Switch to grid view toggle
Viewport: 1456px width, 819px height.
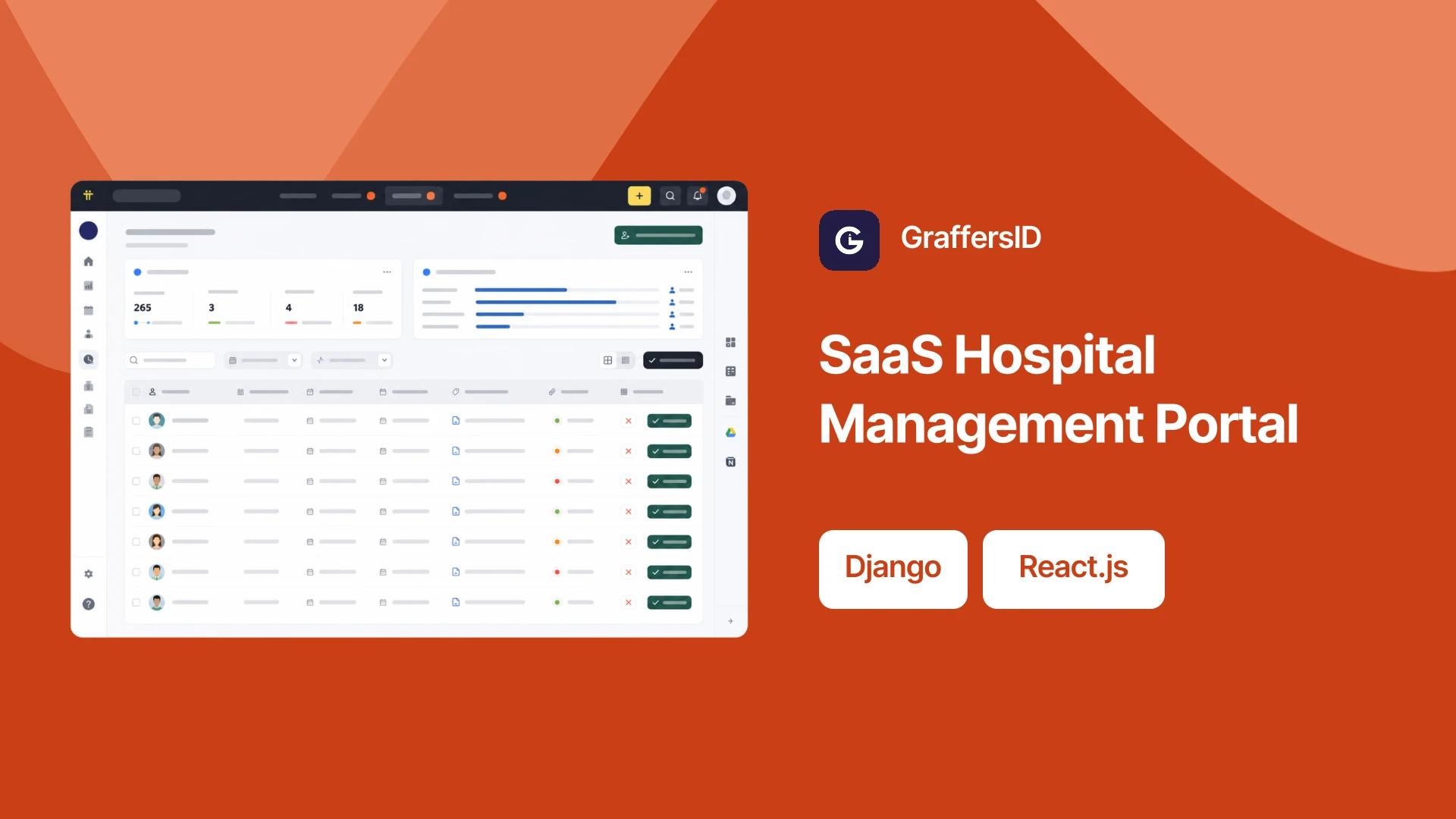point(607,360)
